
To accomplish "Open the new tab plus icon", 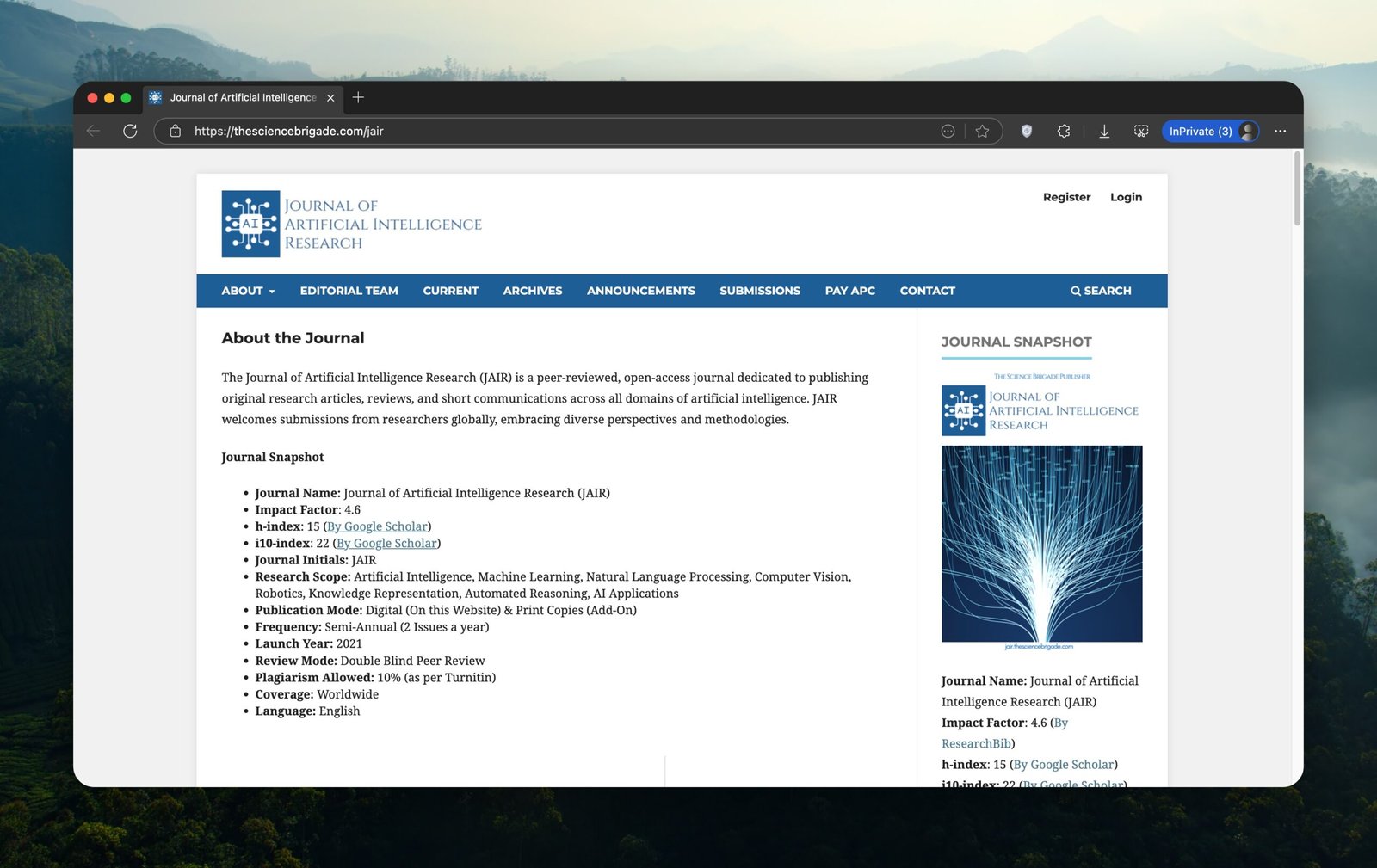I will pyautogui.click(x=358, y=97).
